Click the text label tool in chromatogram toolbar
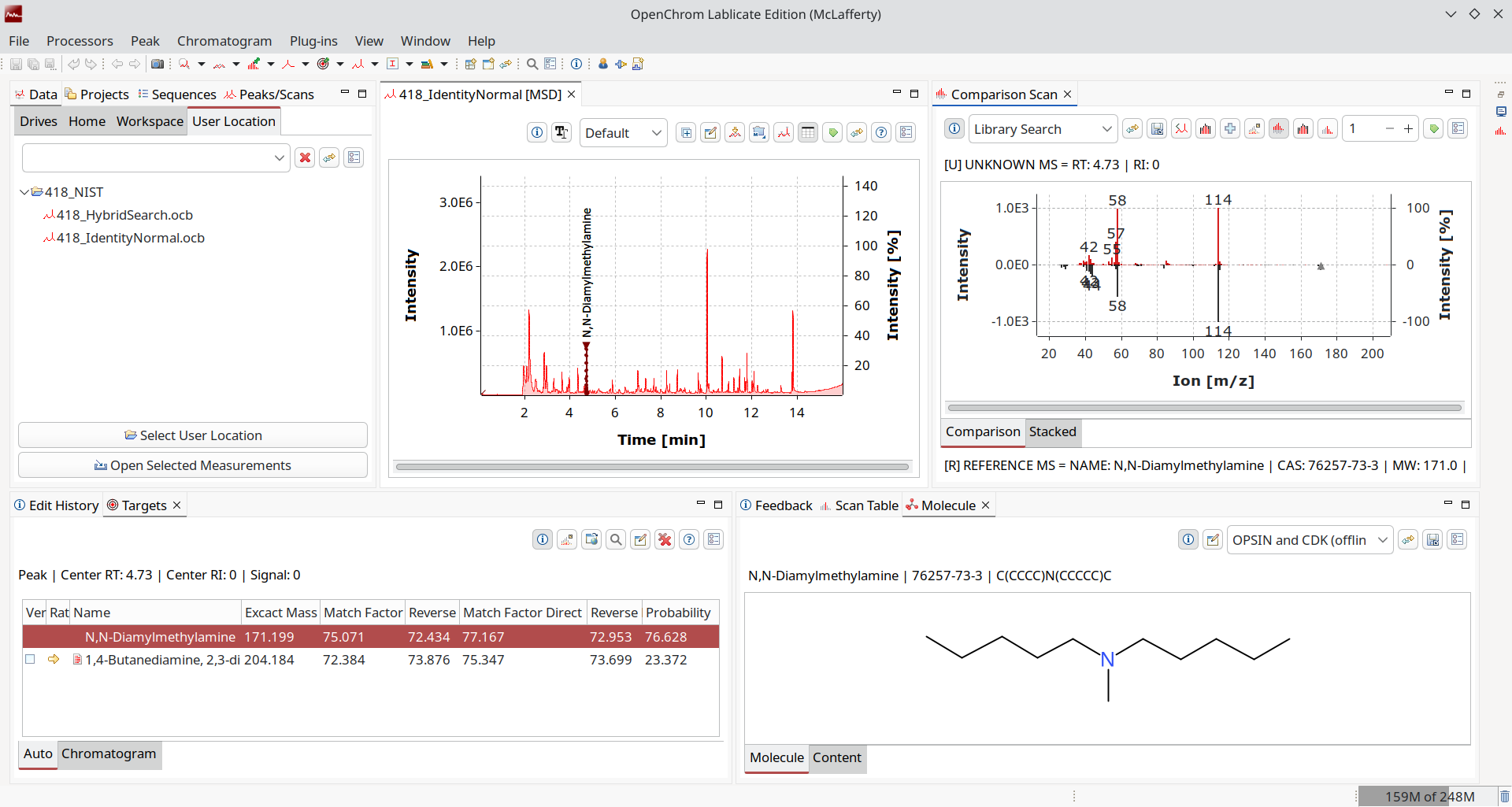Image resolution: width=1512 pixels, height=807 pixels. [x=561, y=133]
